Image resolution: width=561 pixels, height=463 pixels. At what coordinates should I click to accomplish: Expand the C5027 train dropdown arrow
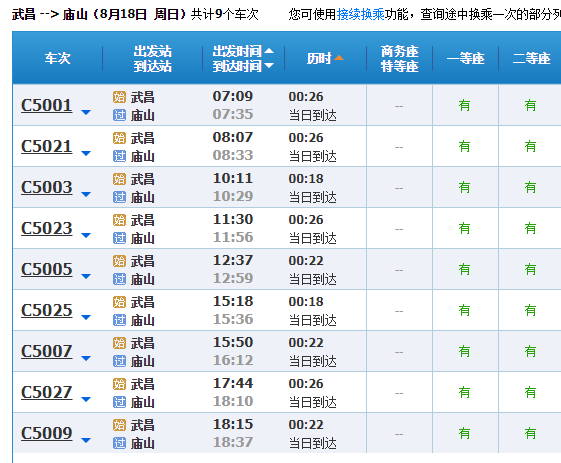[x=86, y=399]
